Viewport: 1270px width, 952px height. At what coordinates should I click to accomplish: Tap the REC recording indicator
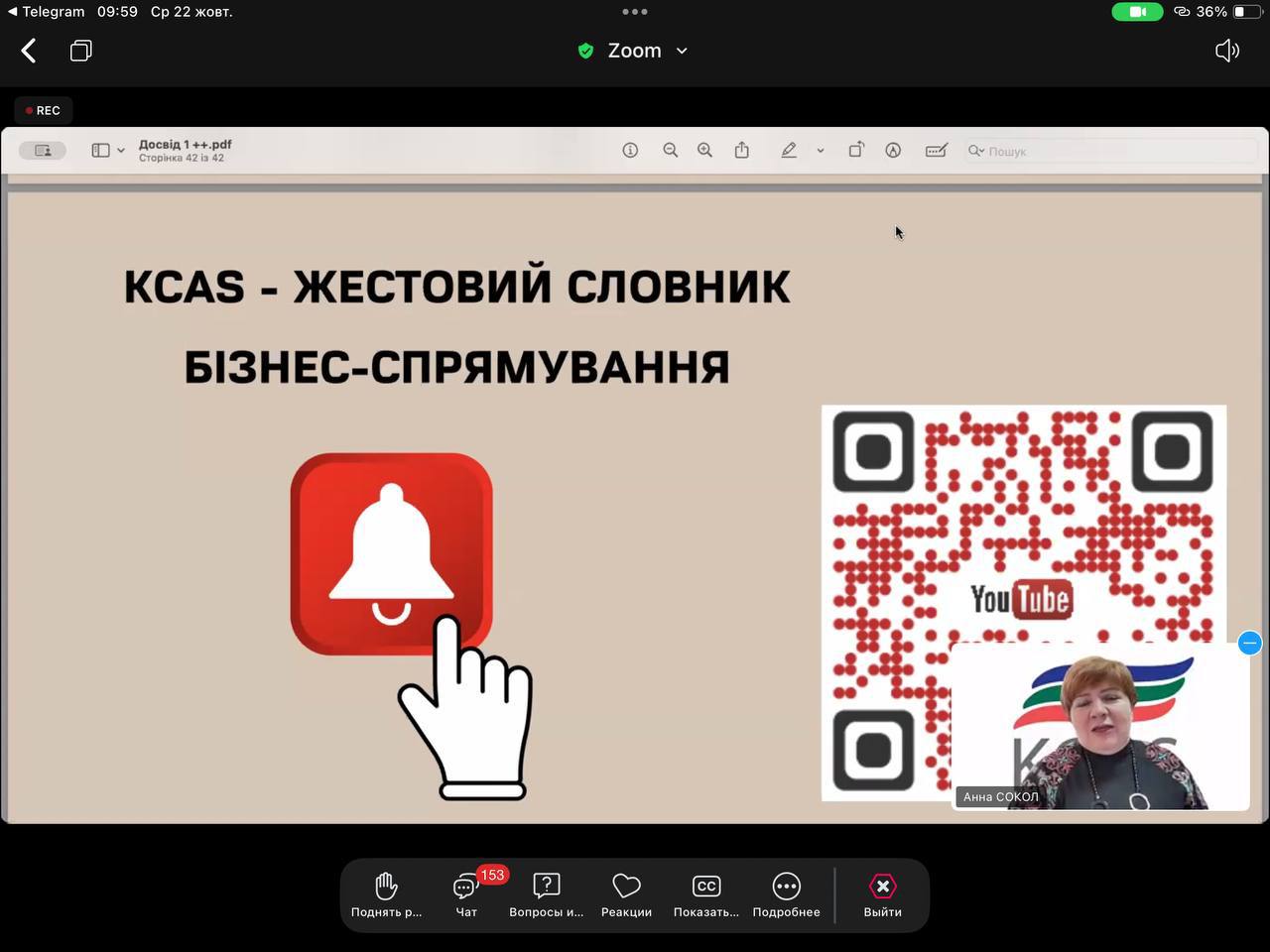click(x=44, y=110)
